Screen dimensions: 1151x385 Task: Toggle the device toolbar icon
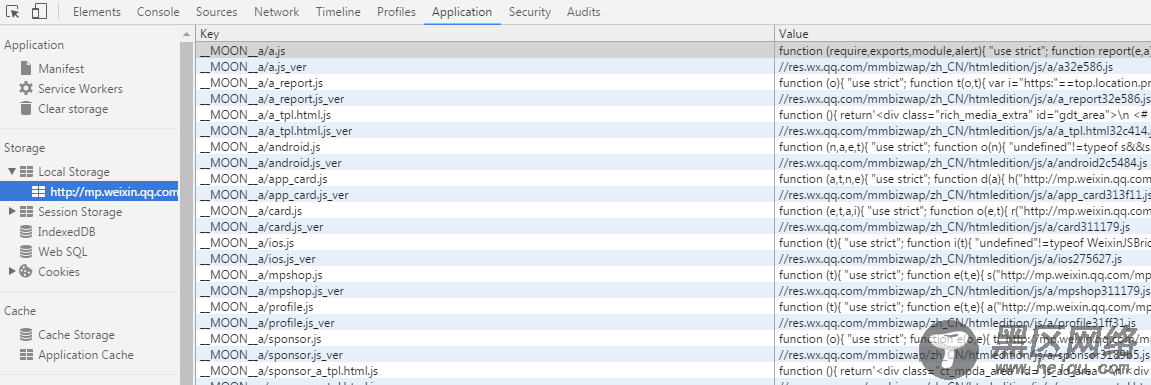[39, 12]
